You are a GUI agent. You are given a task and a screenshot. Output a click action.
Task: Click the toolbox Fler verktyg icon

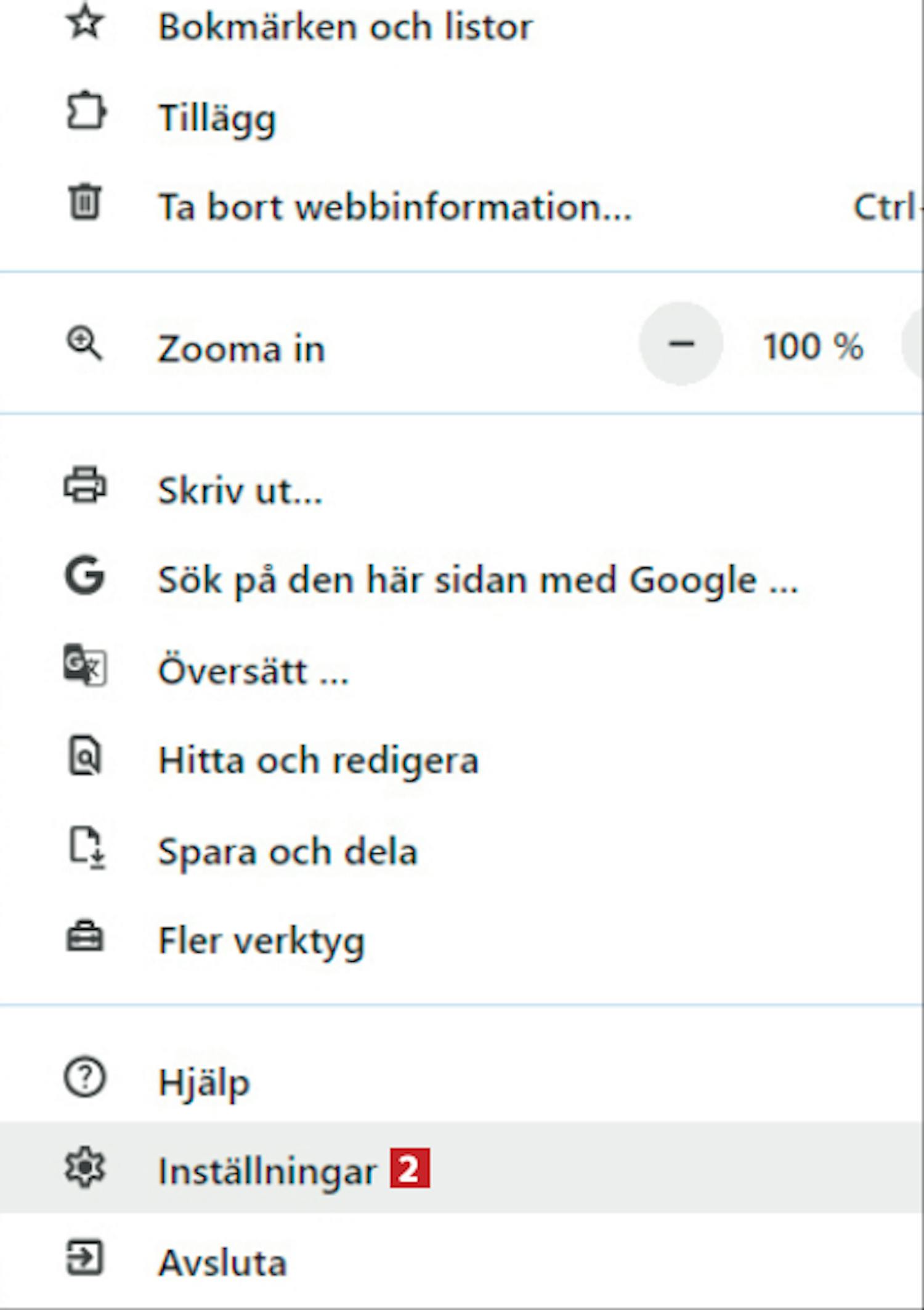(x=85, y=938)
